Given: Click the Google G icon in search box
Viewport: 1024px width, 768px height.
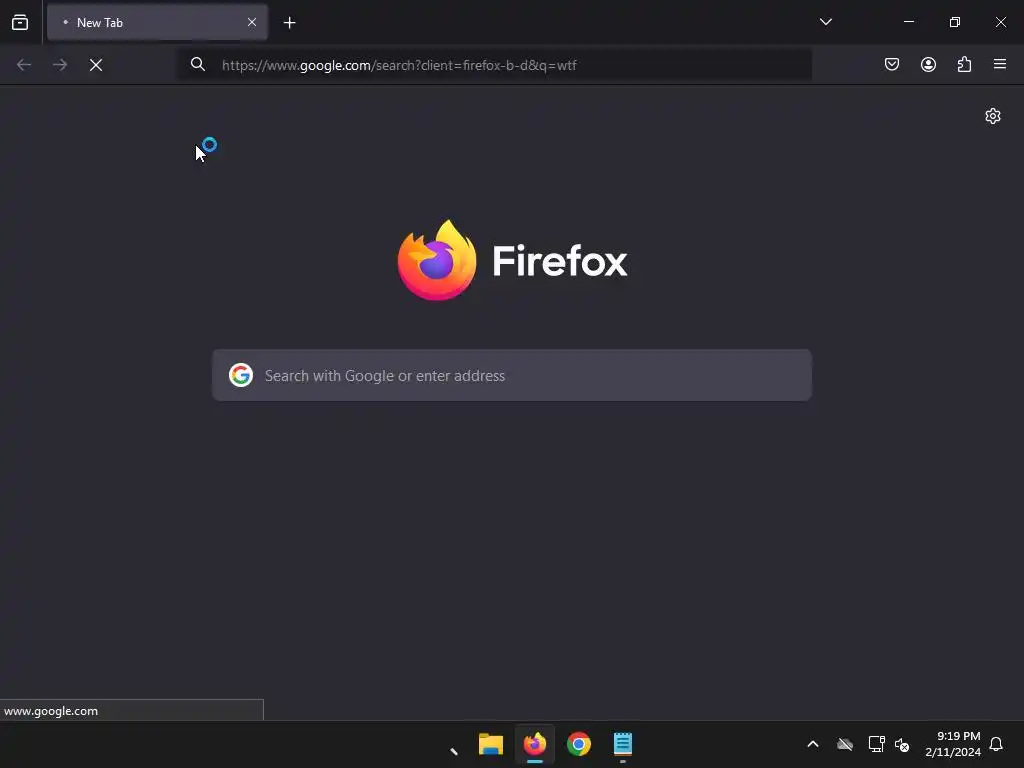Looking at the screenshot, I should coord(241,376).
